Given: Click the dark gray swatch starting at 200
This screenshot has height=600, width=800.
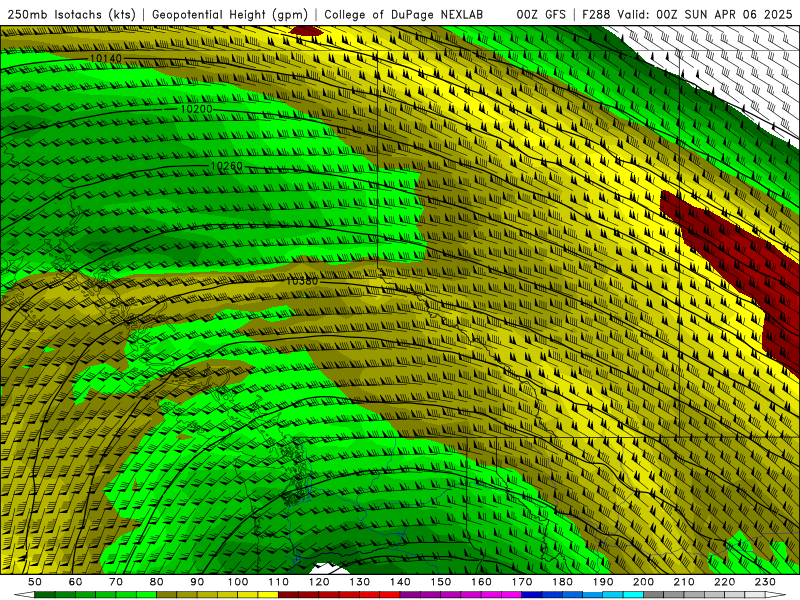Looking at the screenshot, I should pyautogui.click(x=654, y=595).
